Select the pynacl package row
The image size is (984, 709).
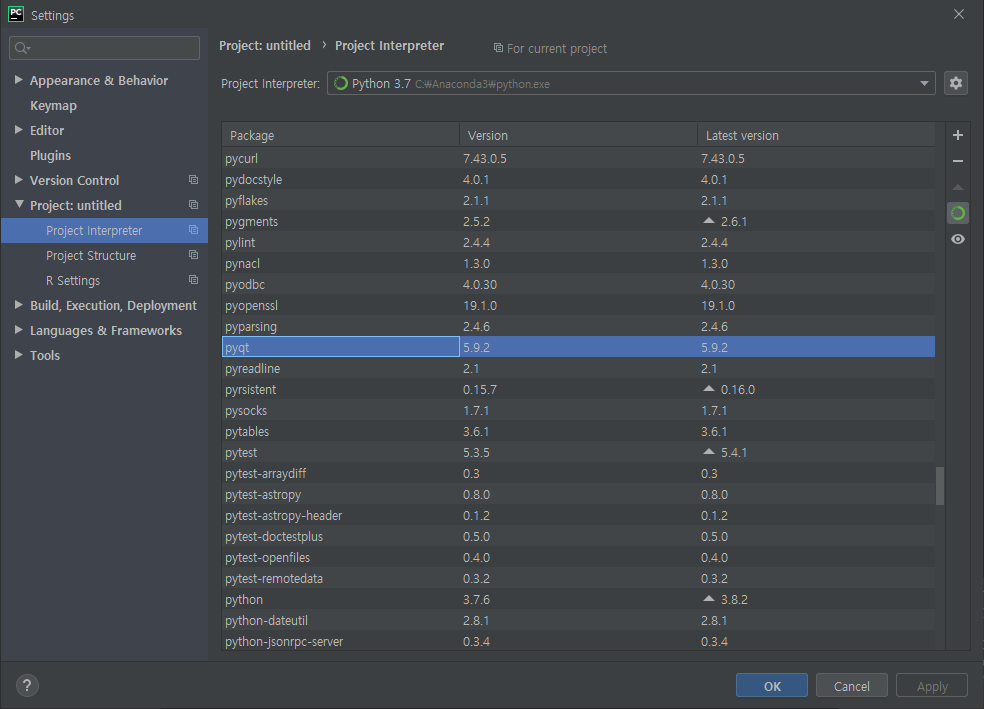pyautogui.click(x=579, y=264)
